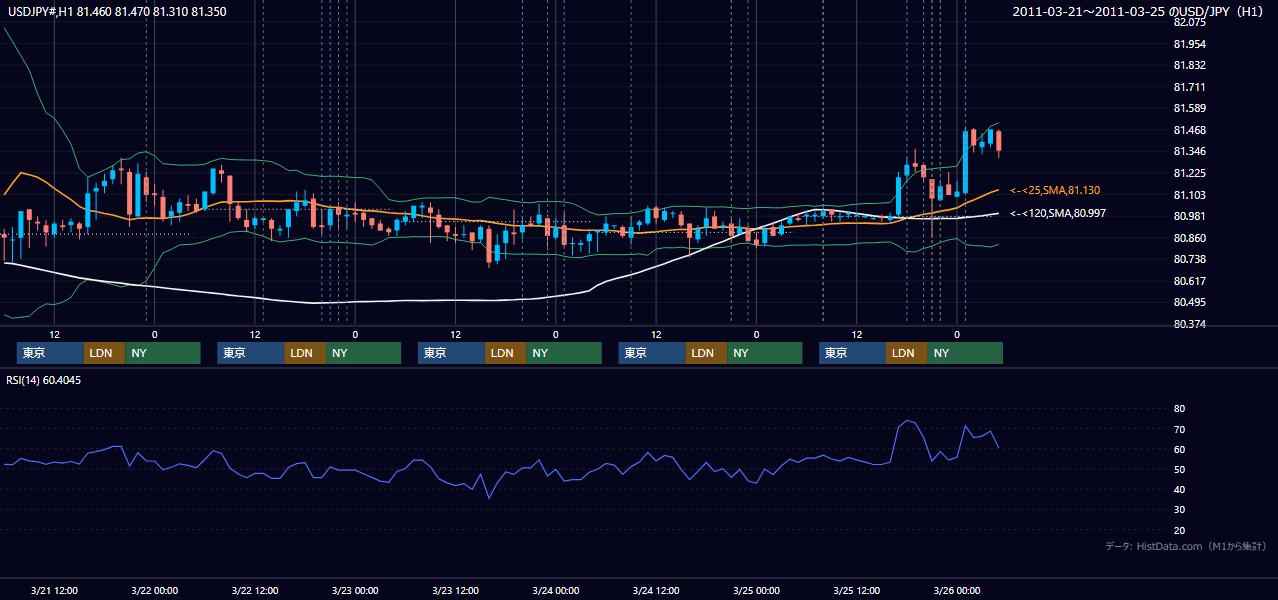Select the 3/24 12:00 time axis label
The height and width of the screenshot is (600, 1278).
656,590
